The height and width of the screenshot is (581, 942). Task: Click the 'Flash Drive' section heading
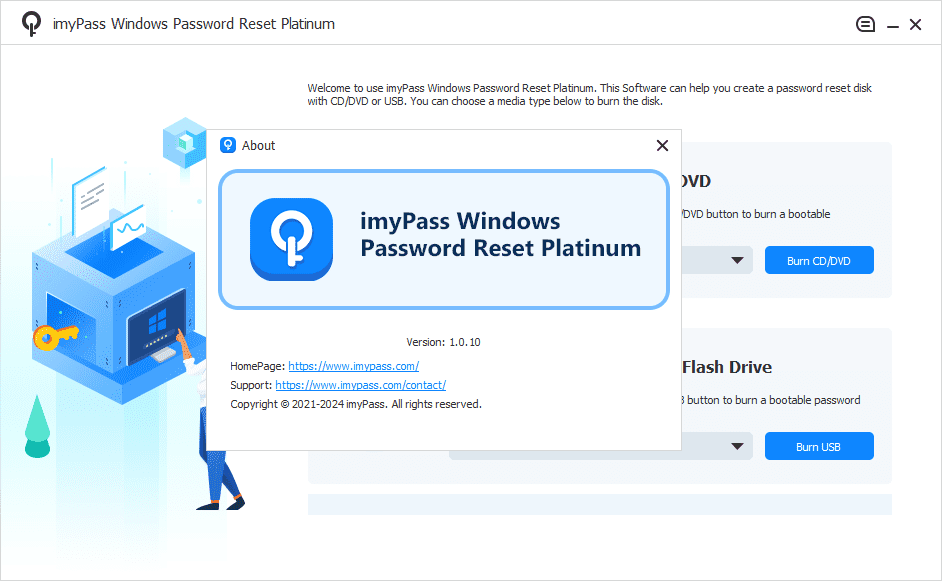727,367
